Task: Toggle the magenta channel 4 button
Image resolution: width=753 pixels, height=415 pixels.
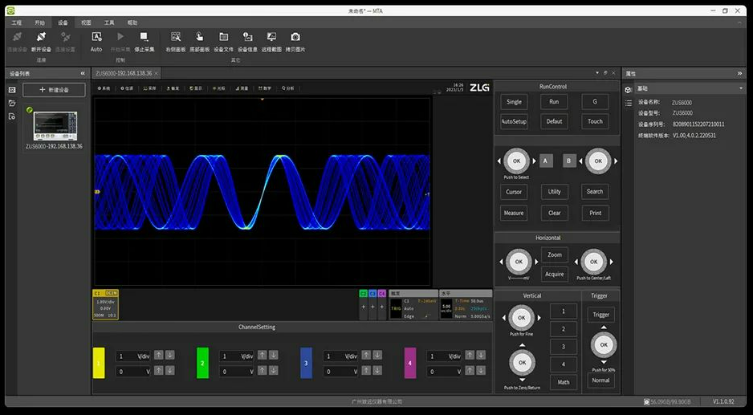Action: (x=410, y=363)
